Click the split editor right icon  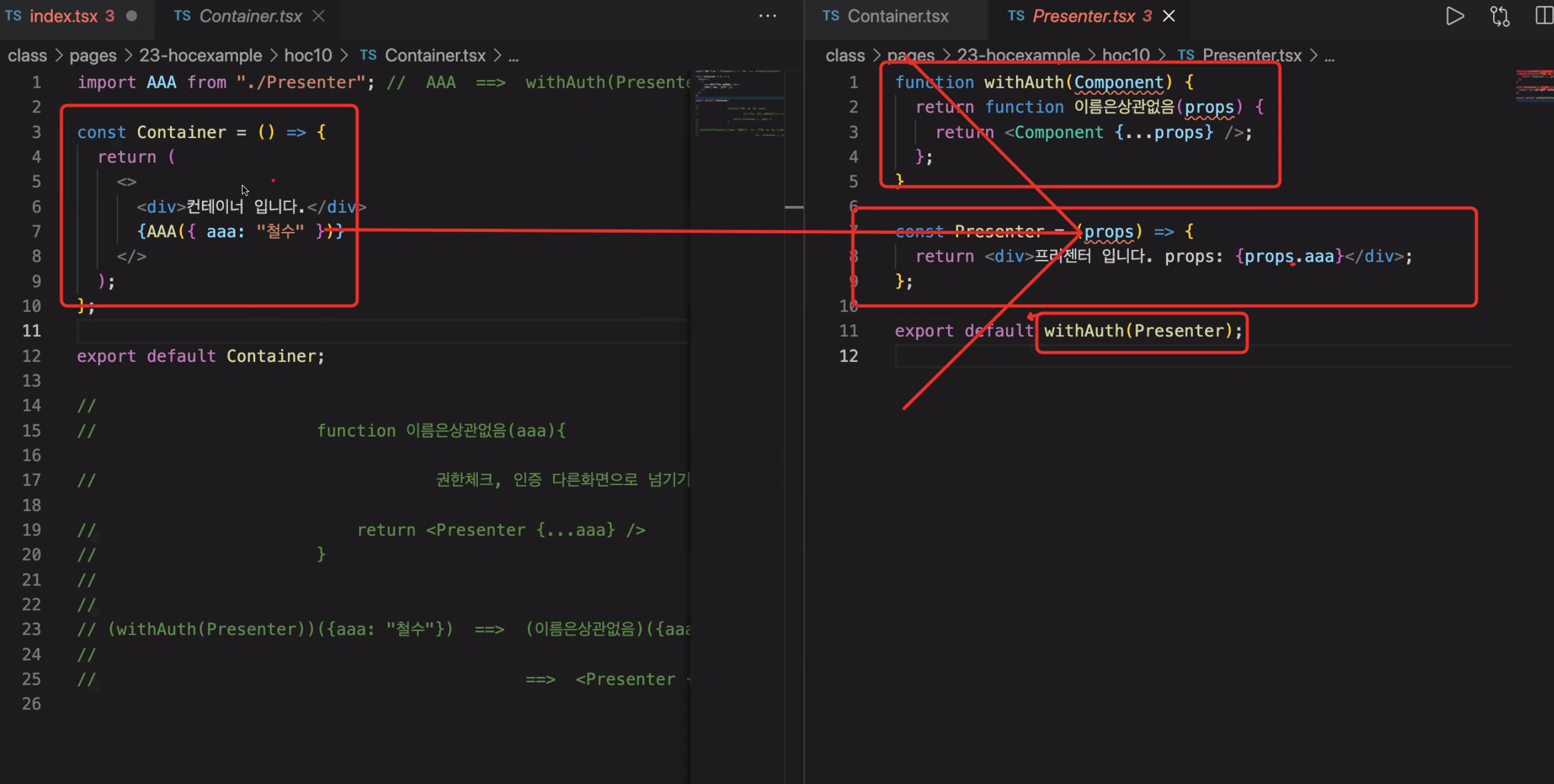(1543, 16)
